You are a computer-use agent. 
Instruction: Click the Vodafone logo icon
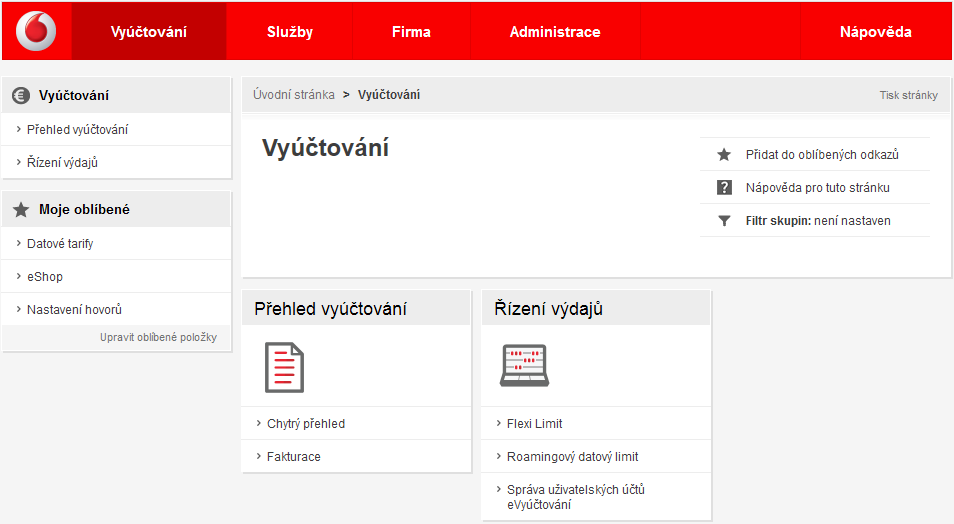coord(36,31)
